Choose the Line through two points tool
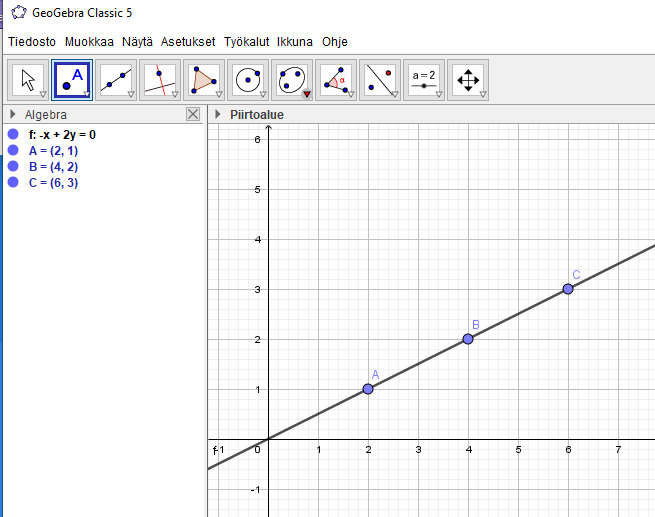Viewport: 655px width, 517px height. (x=117, y=79)
